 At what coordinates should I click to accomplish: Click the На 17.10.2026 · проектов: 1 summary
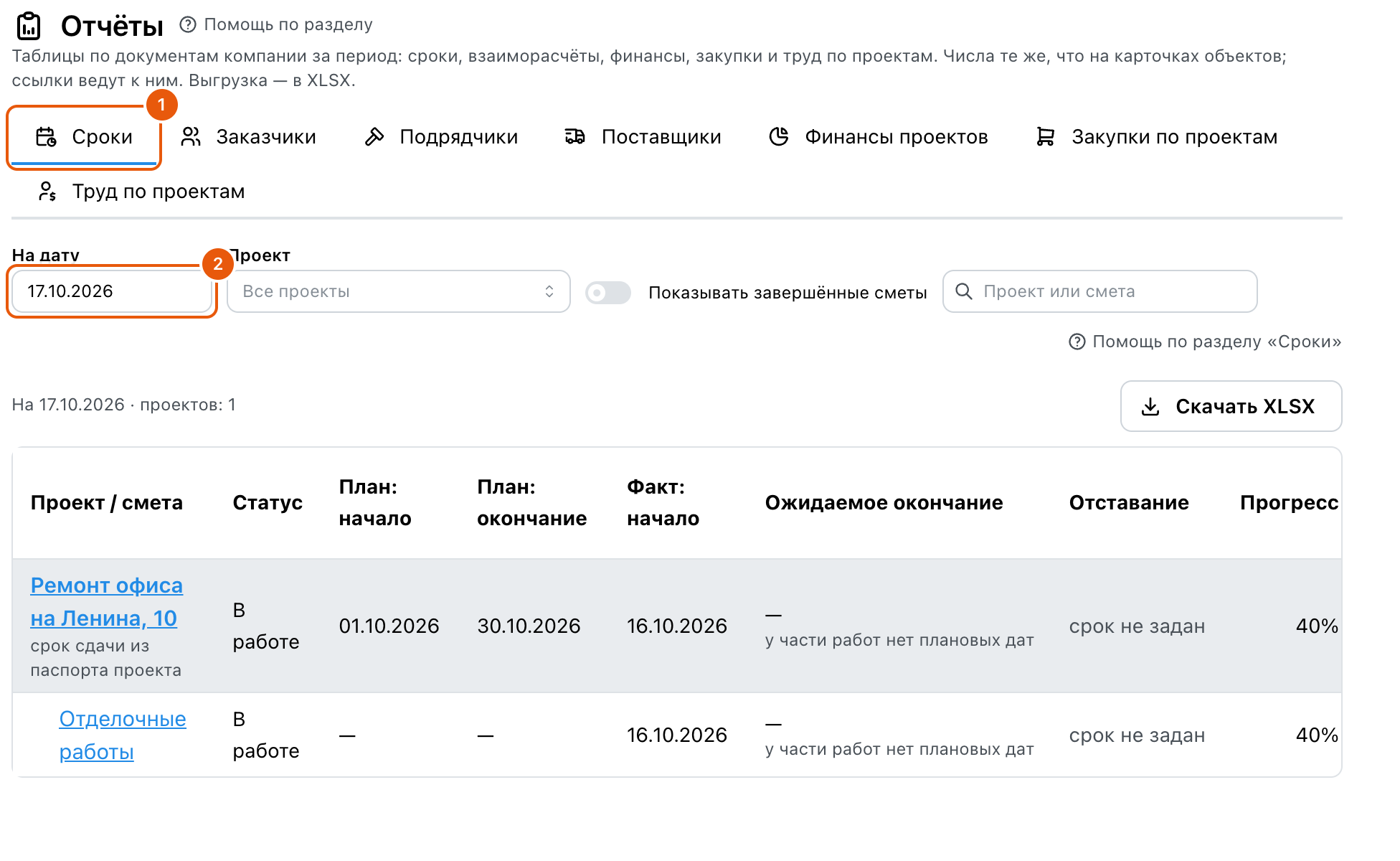pyautogui.click(x=123, y=405)
